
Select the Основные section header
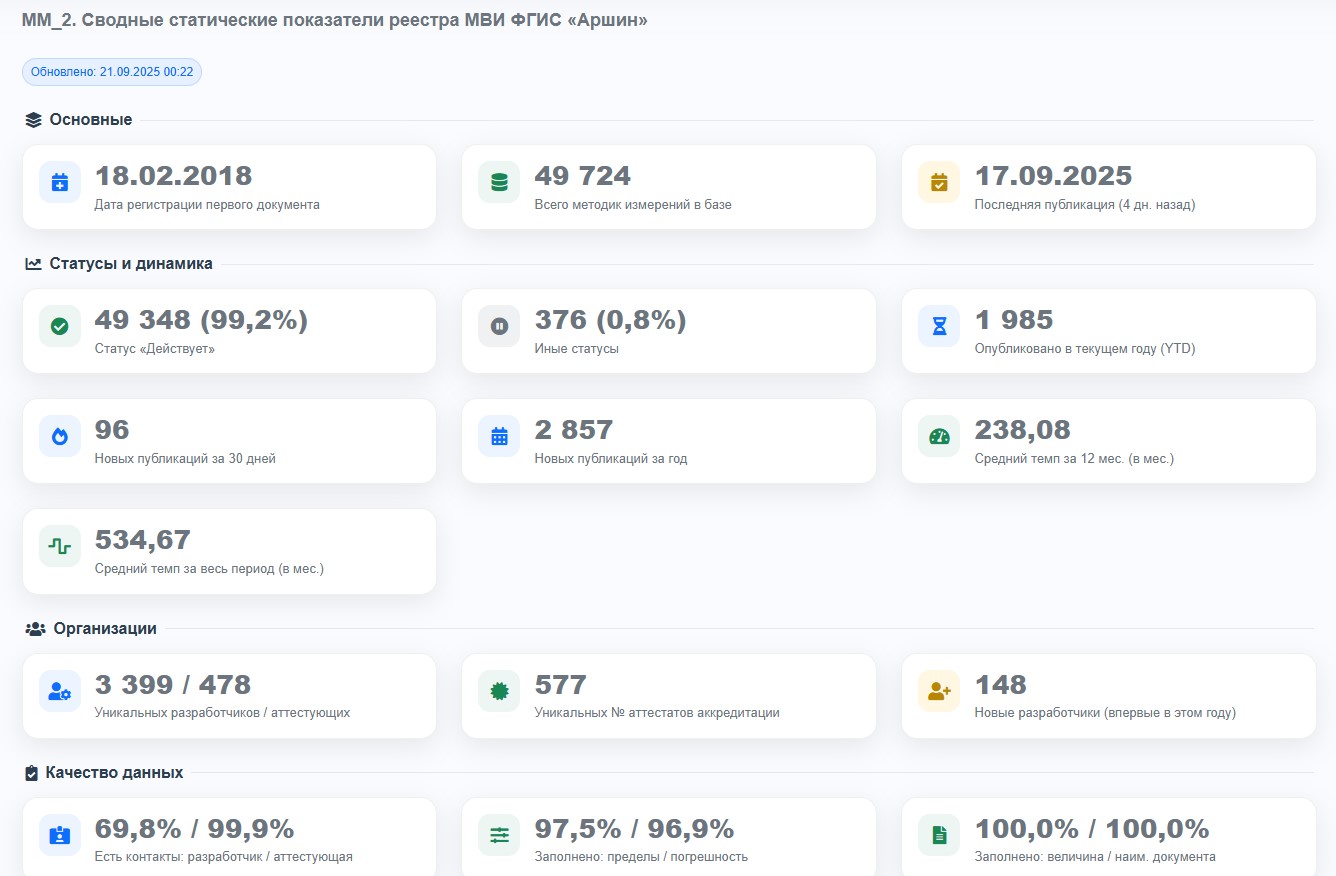(x=90, y=120)
